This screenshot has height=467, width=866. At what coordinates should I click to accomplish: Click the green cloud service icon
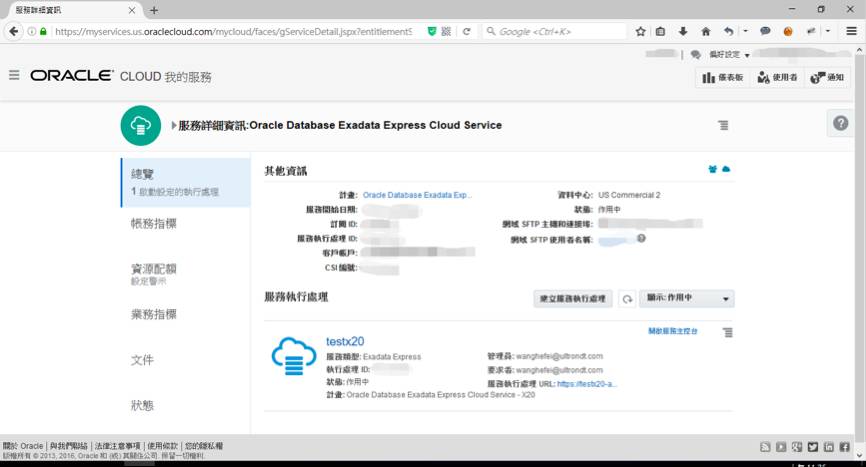141,125
